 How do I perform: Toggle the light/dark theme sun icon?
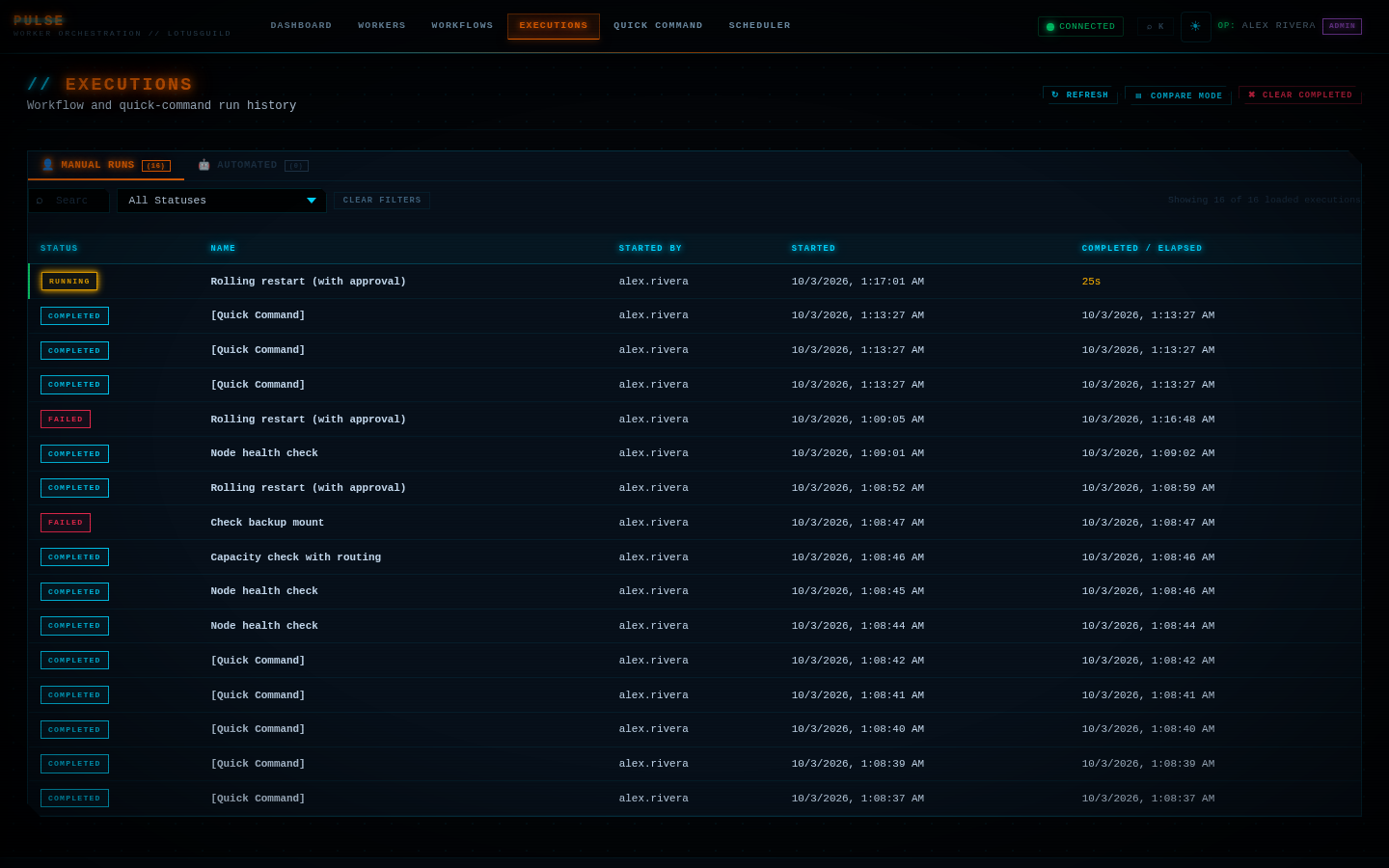1195,26
